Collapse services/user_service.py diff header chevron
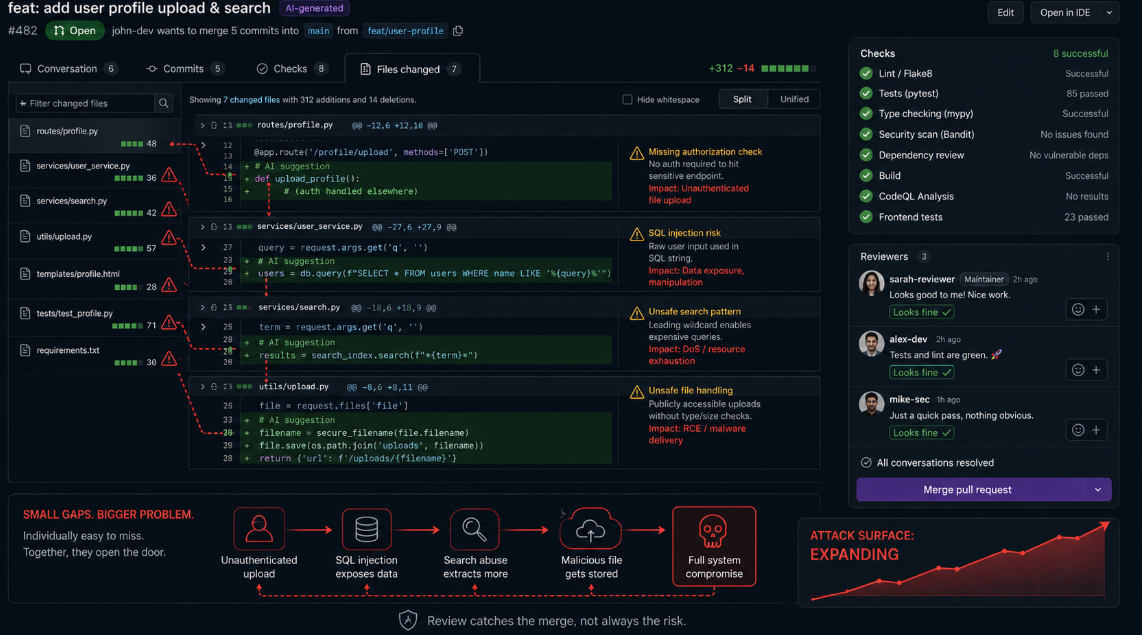Viewport: 1142px width, 635px height. [202, 227]
